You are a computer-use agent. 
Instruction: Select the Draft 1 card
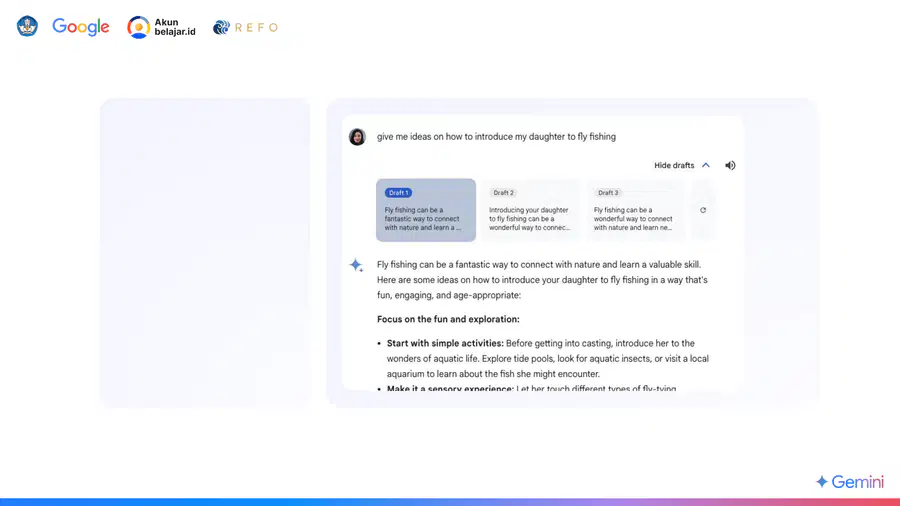[426, 210]
